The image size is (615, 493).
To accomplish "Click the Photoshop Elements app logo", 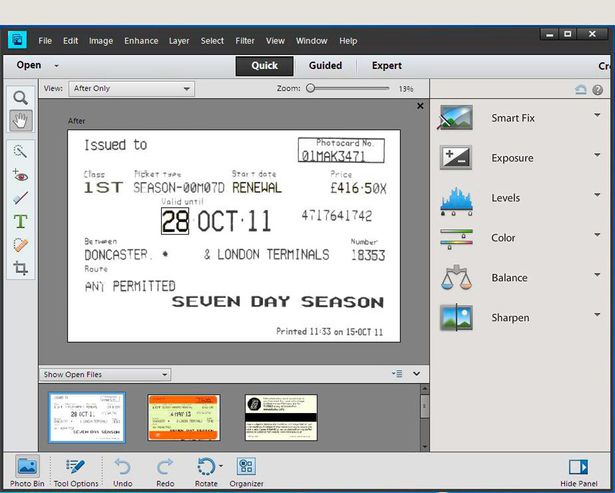I will click(18, 40).
